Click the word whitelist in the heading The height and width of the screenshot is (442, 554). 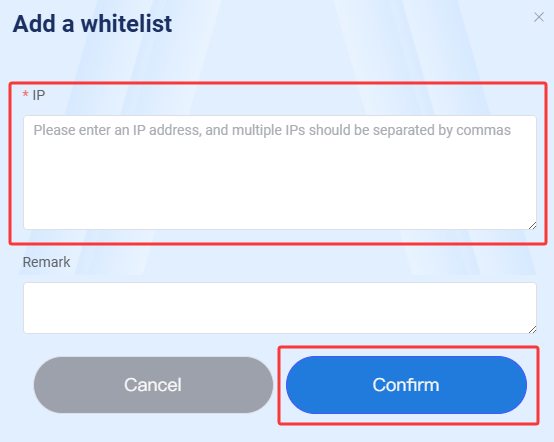[x=126, y=24]
